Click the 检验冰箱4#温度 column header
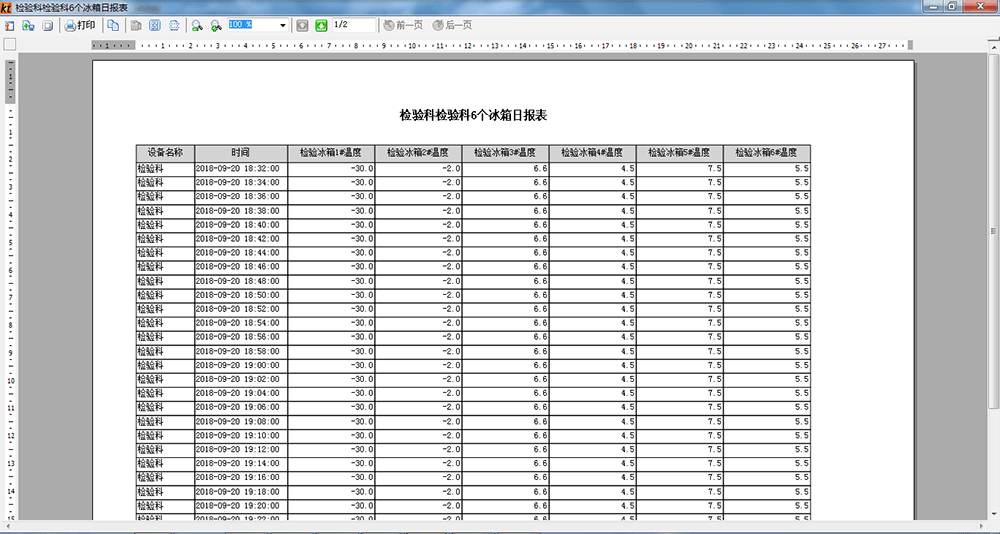The height and width of the screenshot is (534, 1000). pos(592,153)
